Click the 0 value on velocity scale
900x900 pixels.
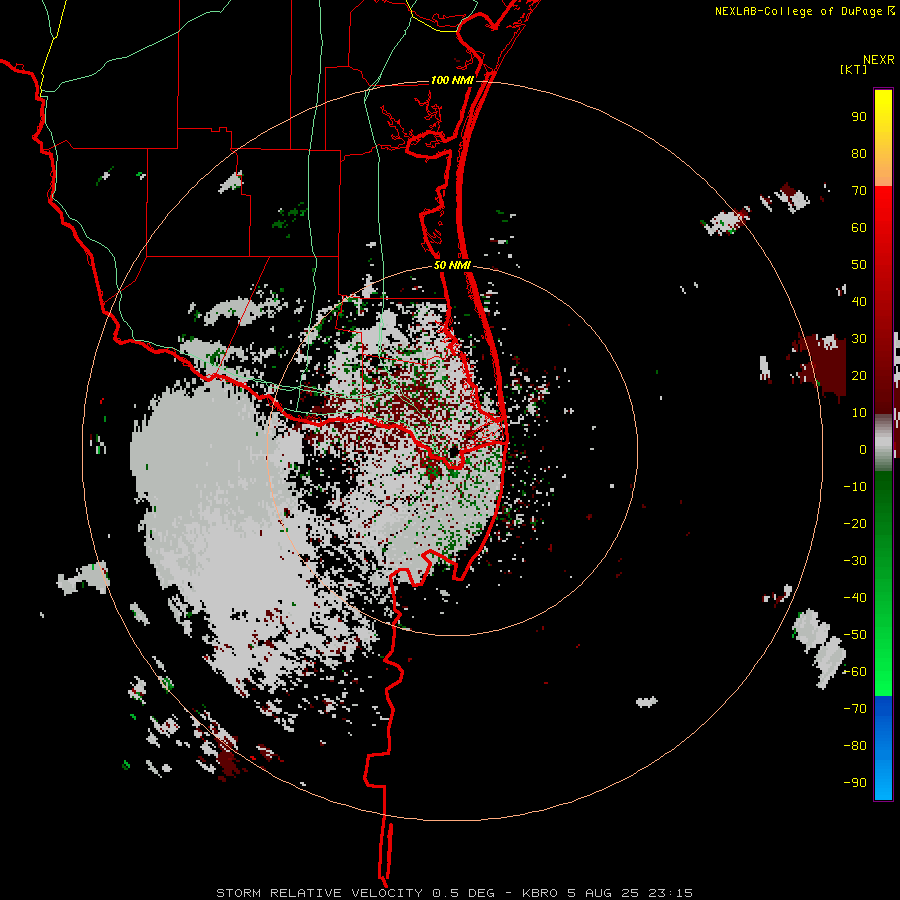(863, 449)
